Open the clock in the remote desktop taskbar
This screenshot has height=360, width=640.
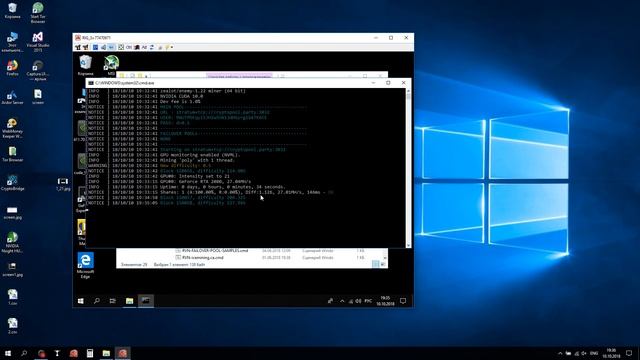(x=385, y=301)
